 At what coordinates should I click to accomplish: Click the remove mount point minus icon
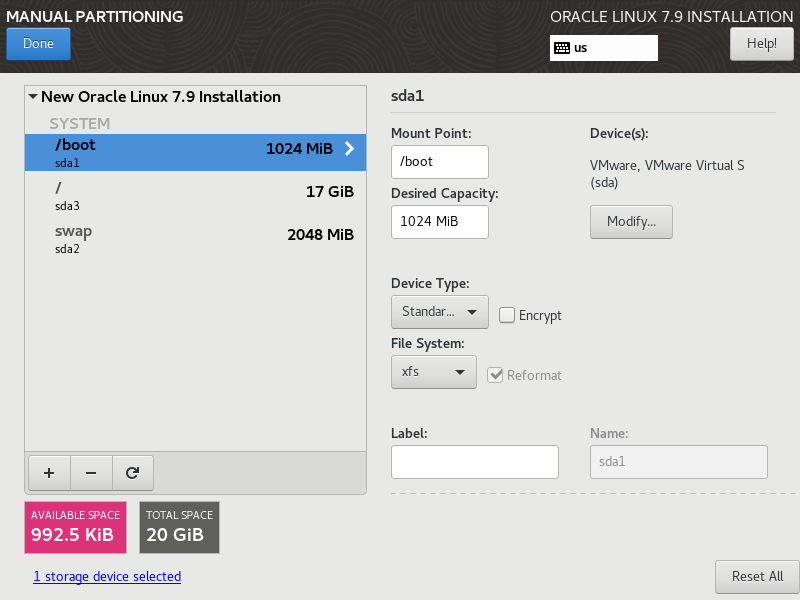click(91, 473)
